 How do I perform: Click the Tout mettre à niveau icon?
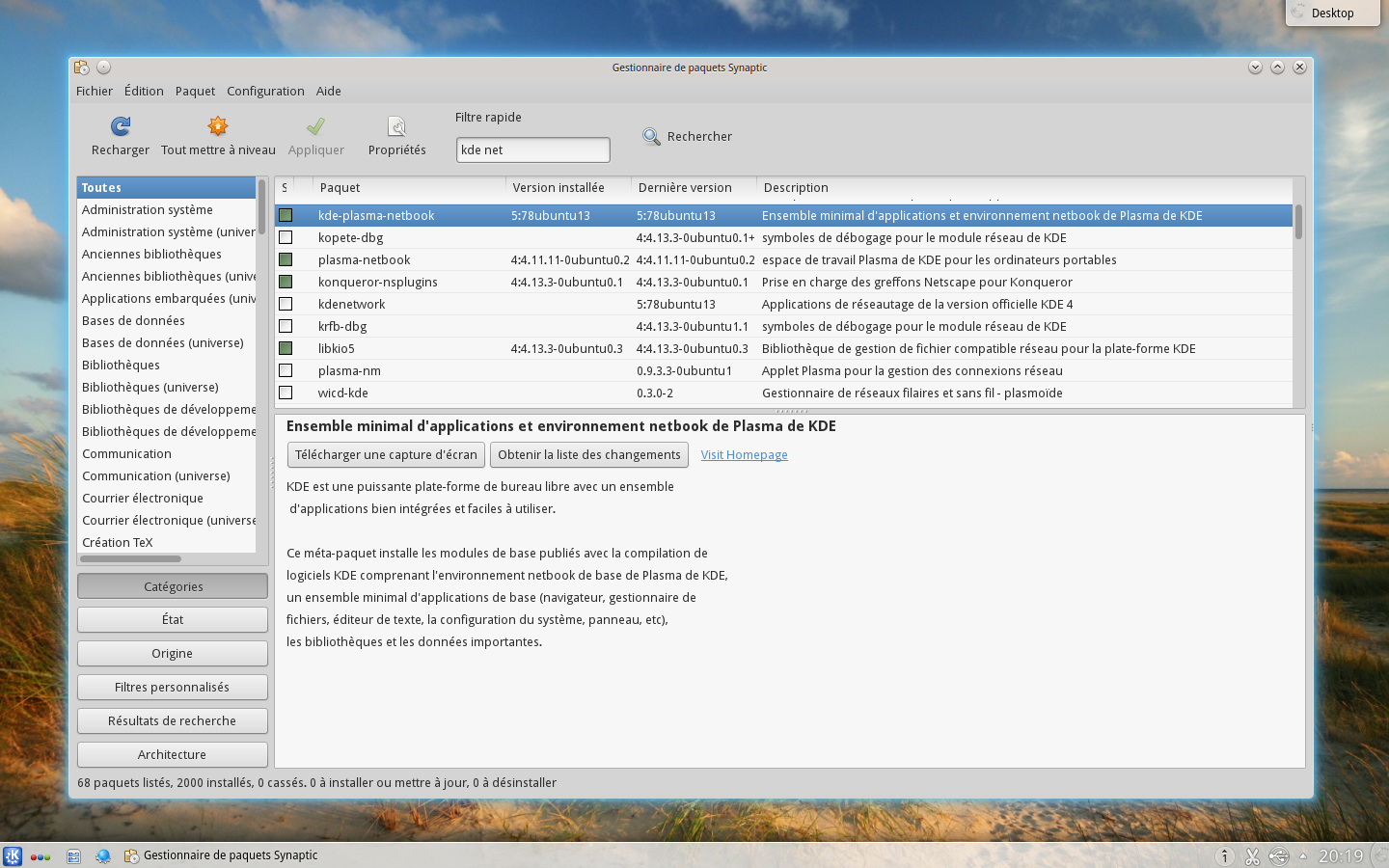pyautogui.click(x=218, y=126)
